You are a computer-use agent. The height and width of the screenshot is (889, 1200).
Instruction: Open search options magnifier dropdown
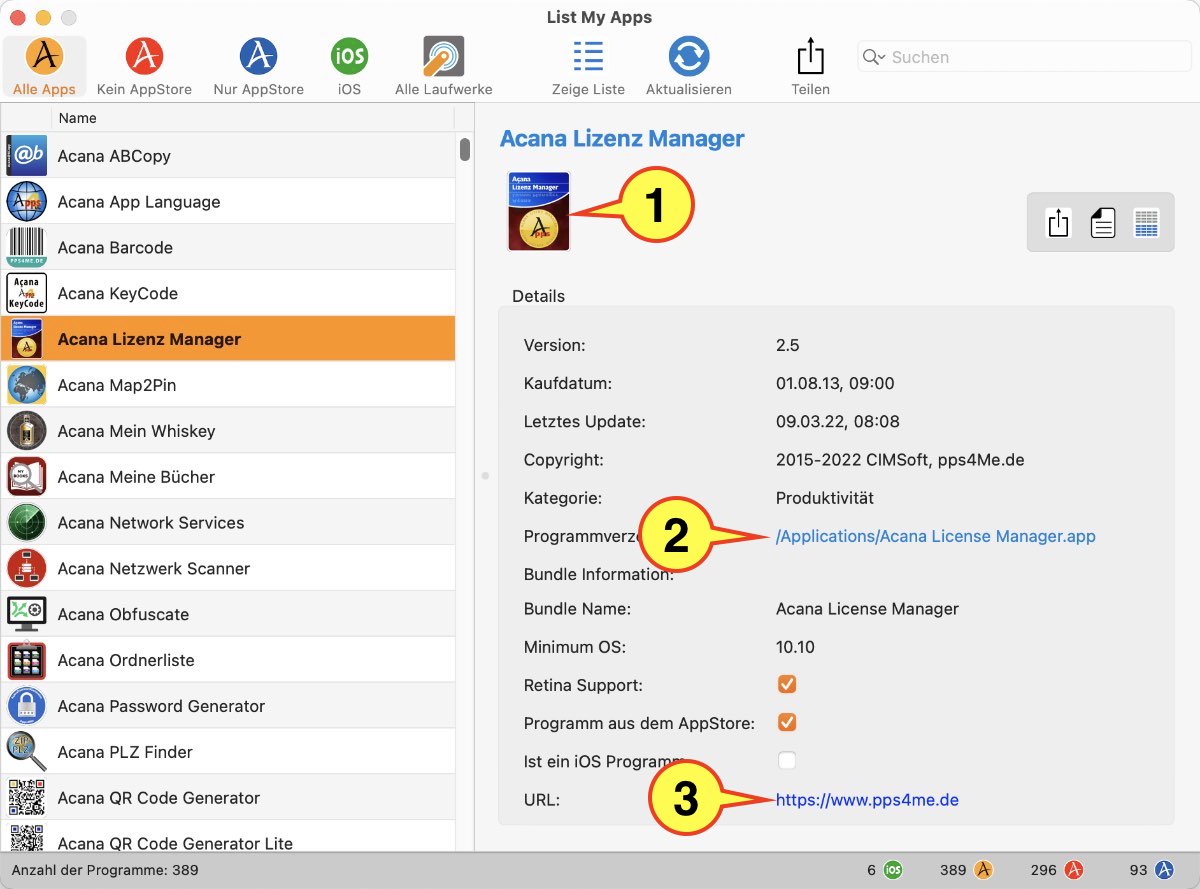874,57
